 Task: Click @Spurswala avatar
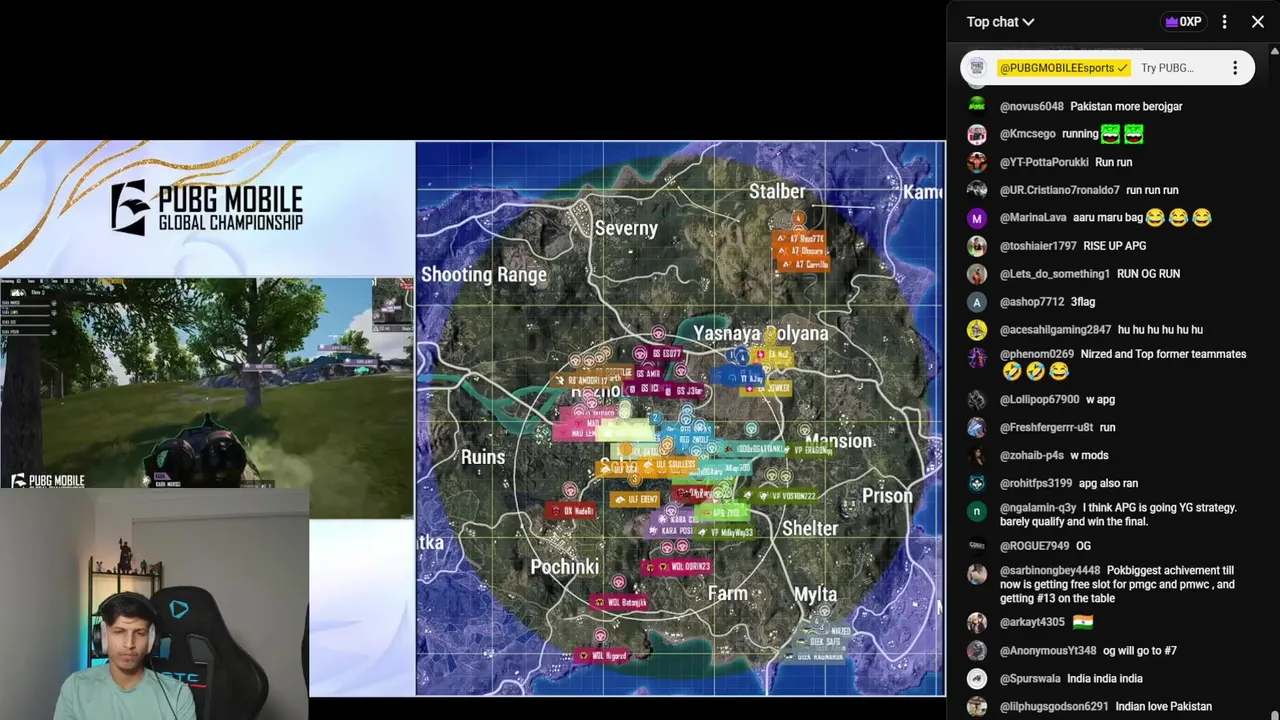coord(977,679)
